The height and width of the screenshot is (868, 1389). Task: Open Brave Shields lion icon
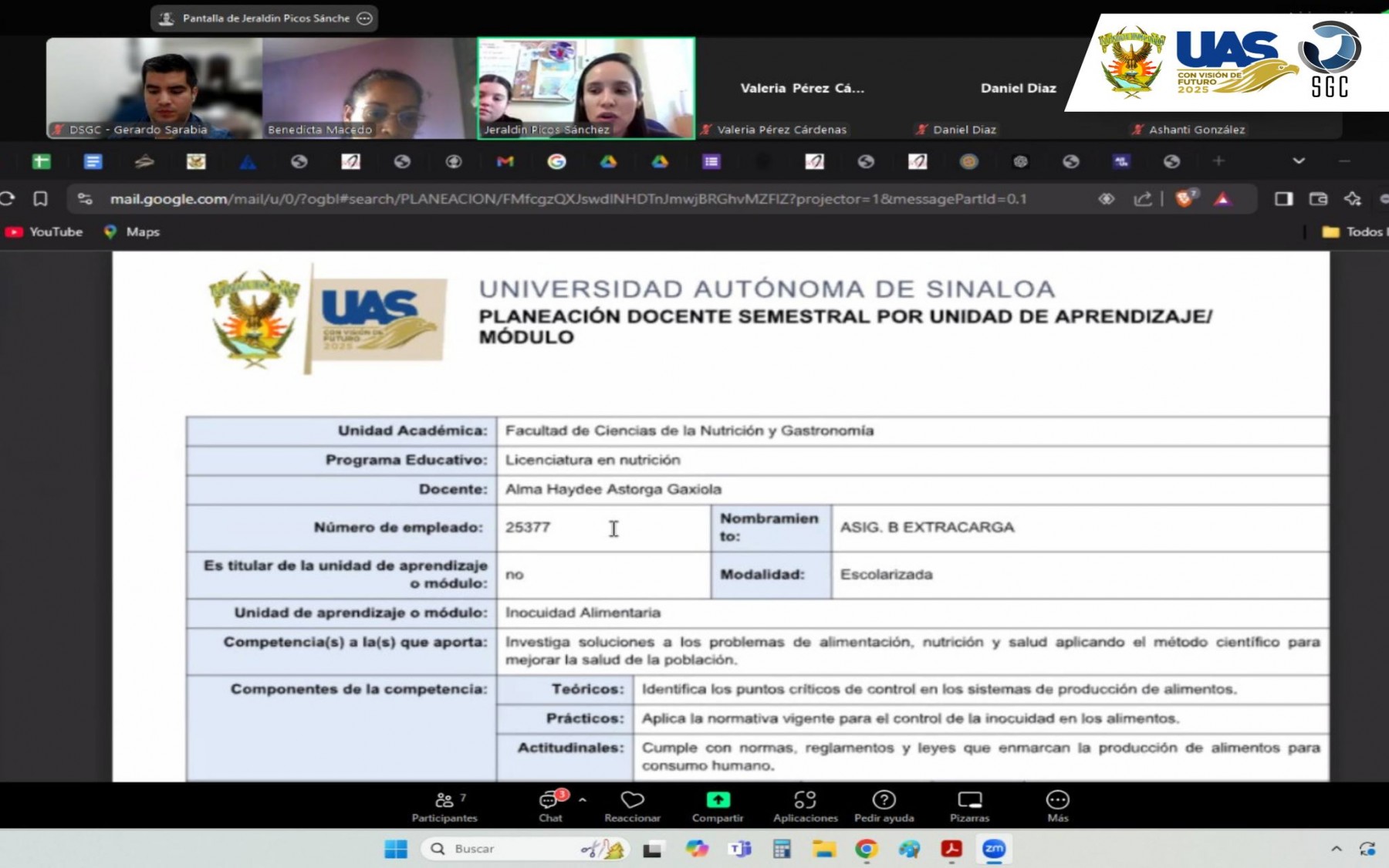pyautogui.click(x=1185, y=198)
